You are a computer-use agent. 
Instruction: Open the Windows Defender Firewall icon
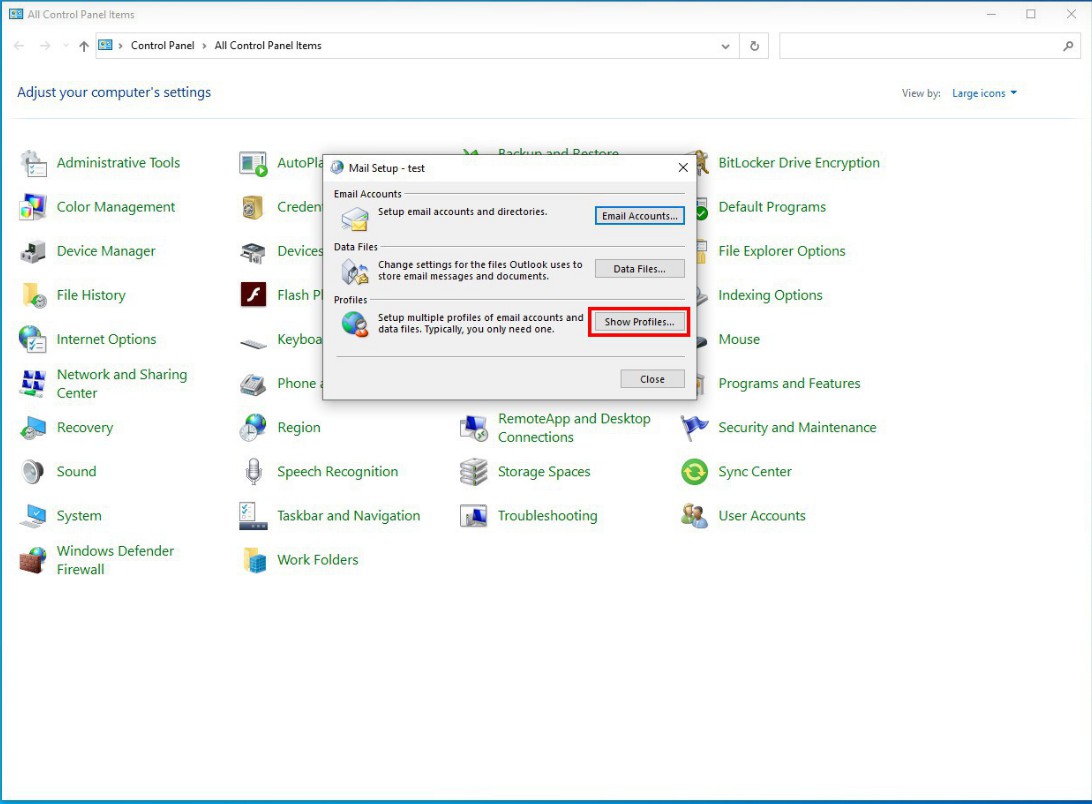coord(33,559)
